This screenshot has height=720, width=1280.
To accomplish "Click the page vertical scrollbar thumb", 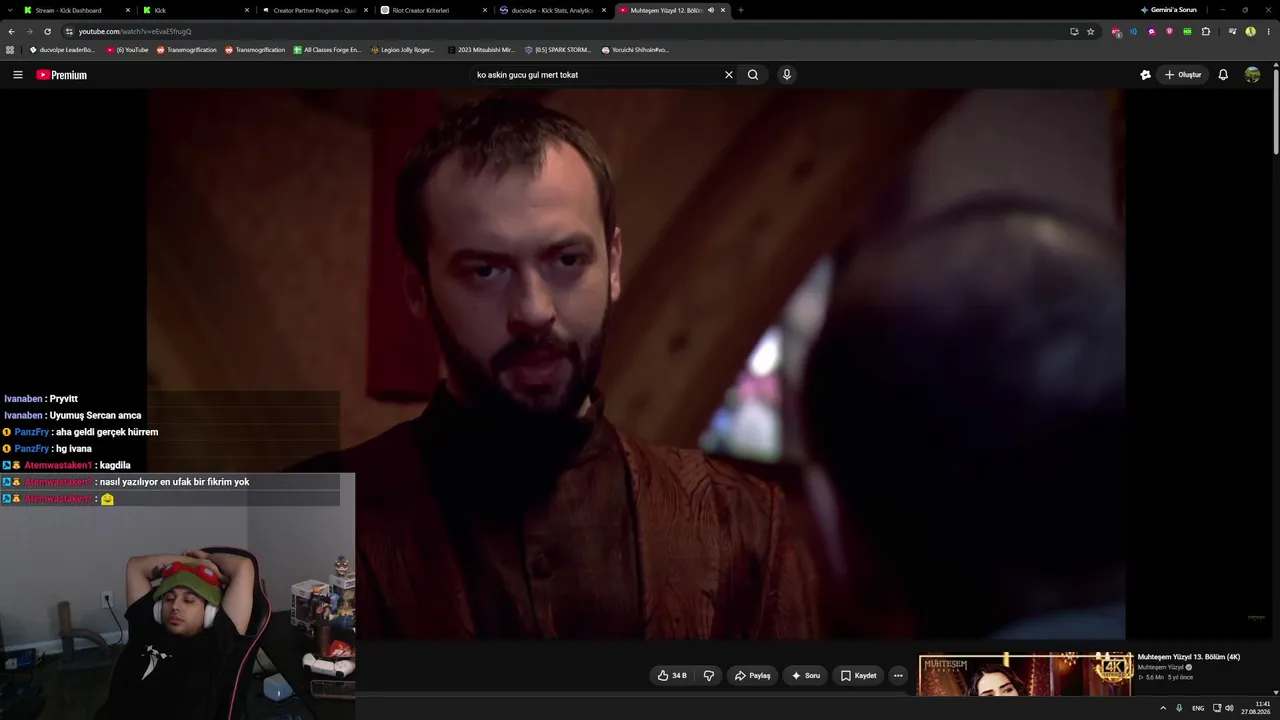I will click(x=1275, y=110).
